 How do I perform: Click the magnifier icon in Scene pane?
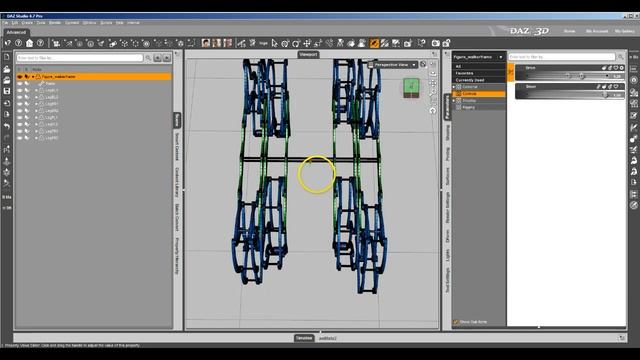click(148, 58)
